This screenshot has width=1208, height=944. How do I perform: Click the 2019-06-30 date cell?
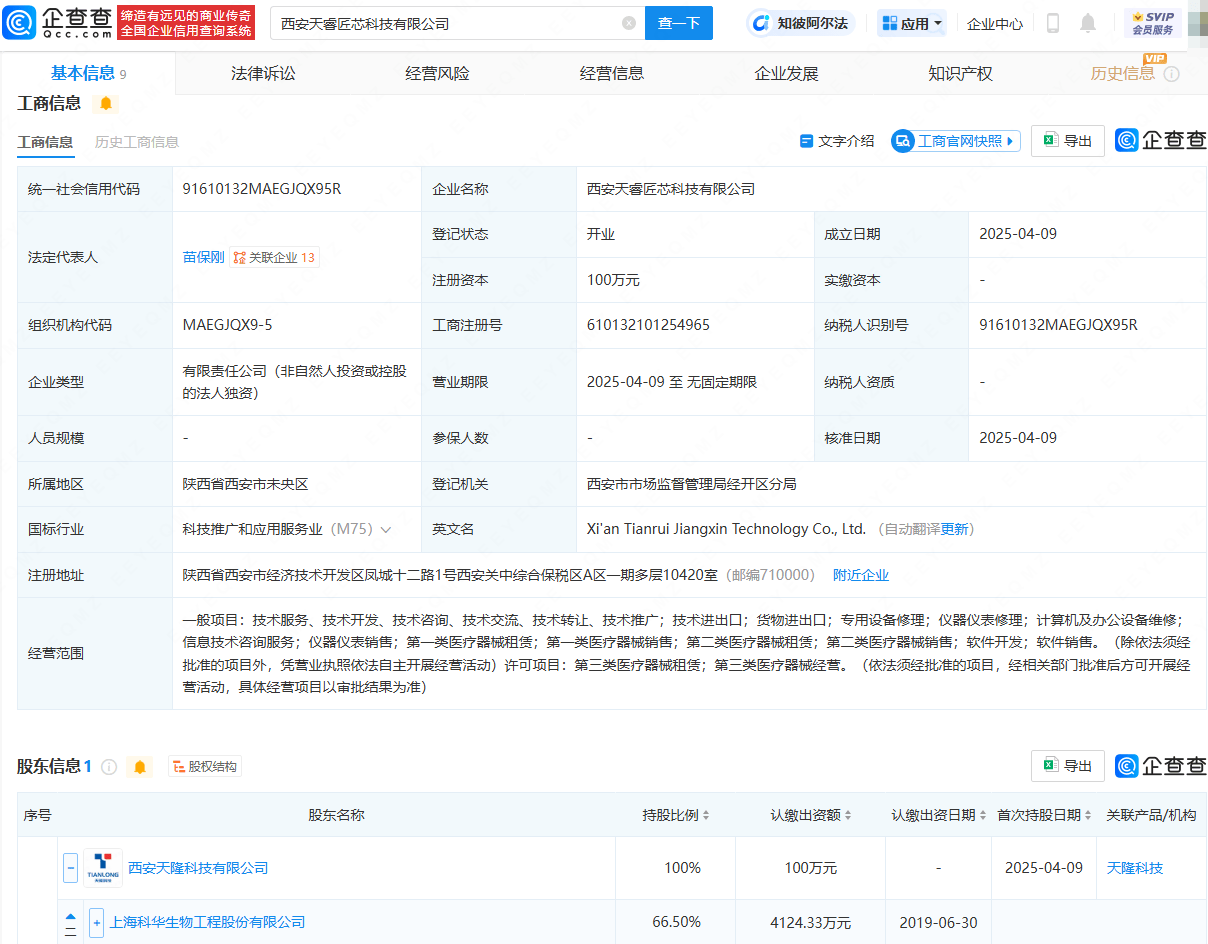pos(938,922)
